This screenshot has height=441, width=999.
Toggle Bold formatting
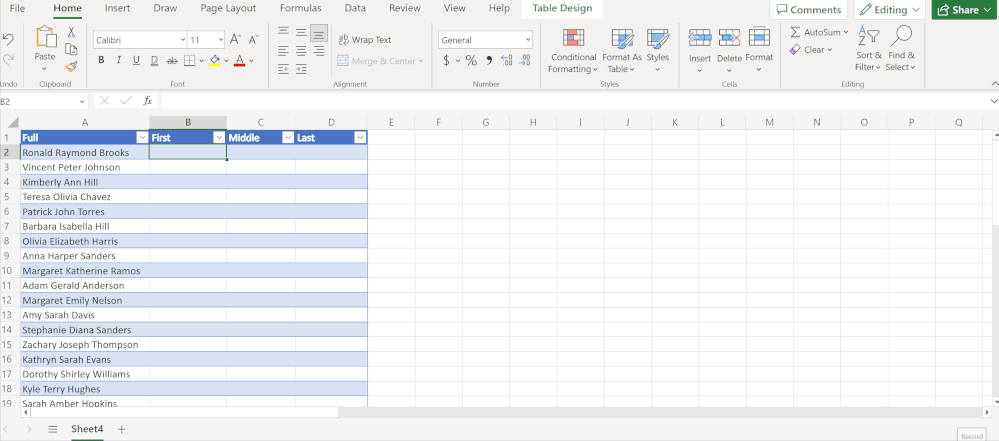tap(101, 61)
